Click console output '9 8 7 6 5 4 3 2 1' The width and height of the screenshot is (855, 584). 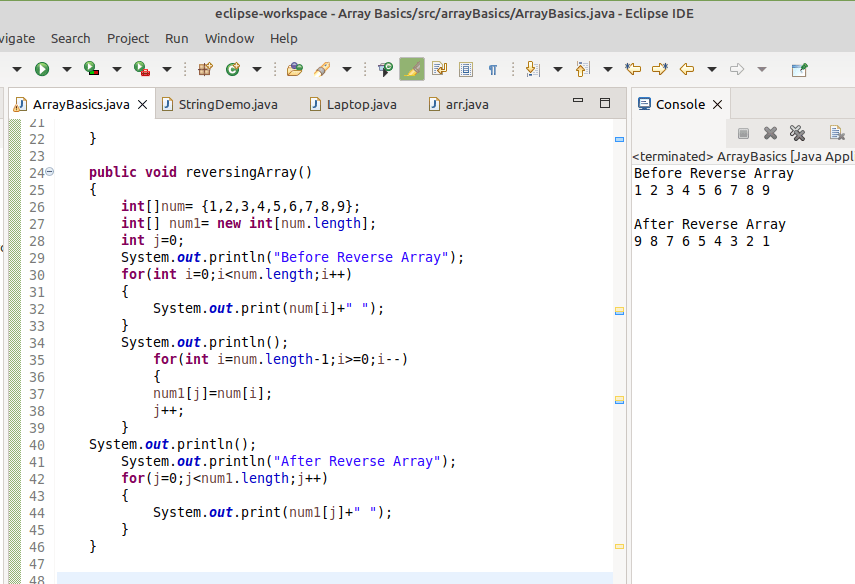click(702, 241)
